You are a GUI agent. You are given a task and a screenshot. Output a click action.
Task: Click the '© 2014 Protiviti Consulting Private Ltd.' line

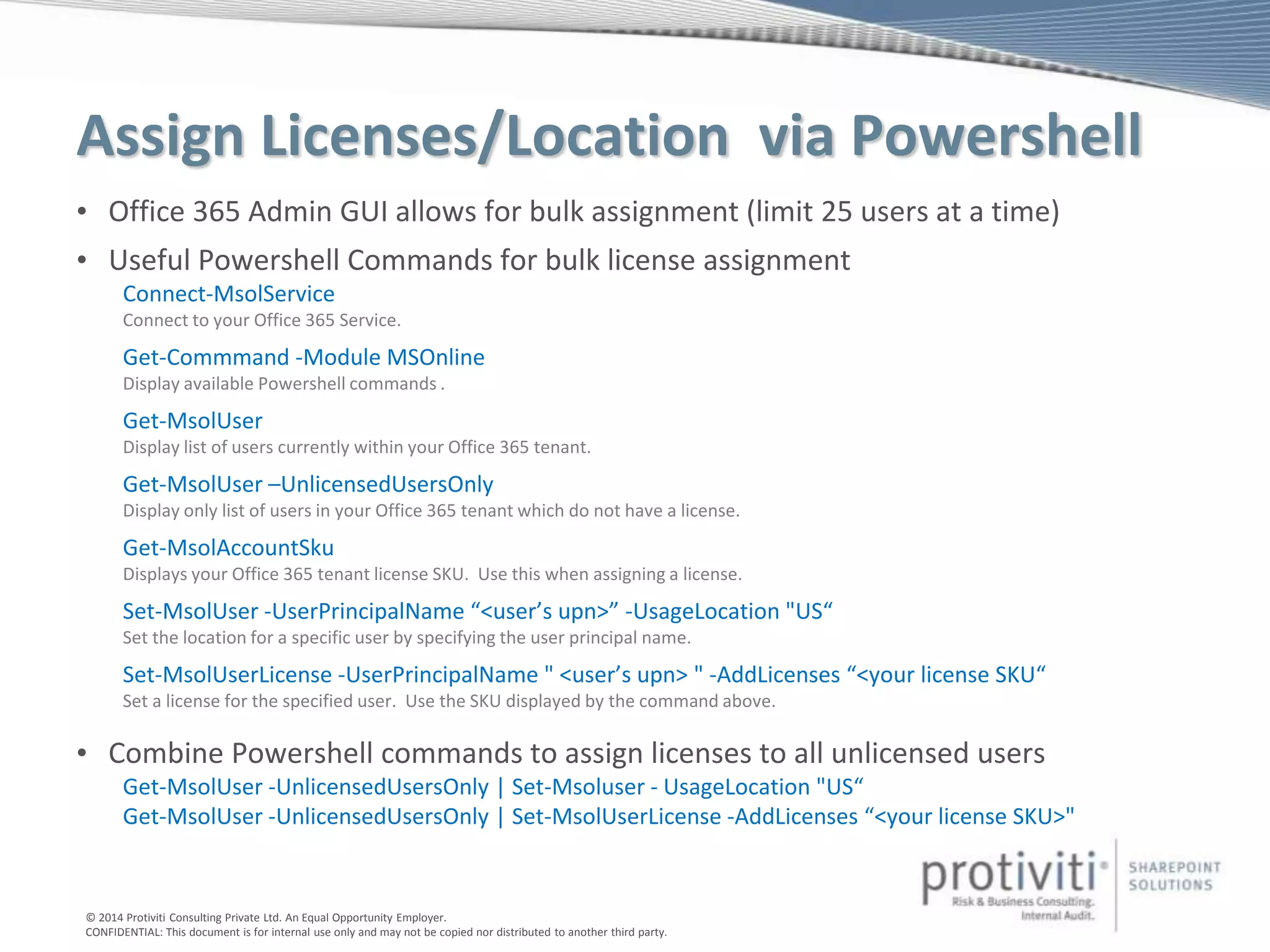(x=266, y=918)
